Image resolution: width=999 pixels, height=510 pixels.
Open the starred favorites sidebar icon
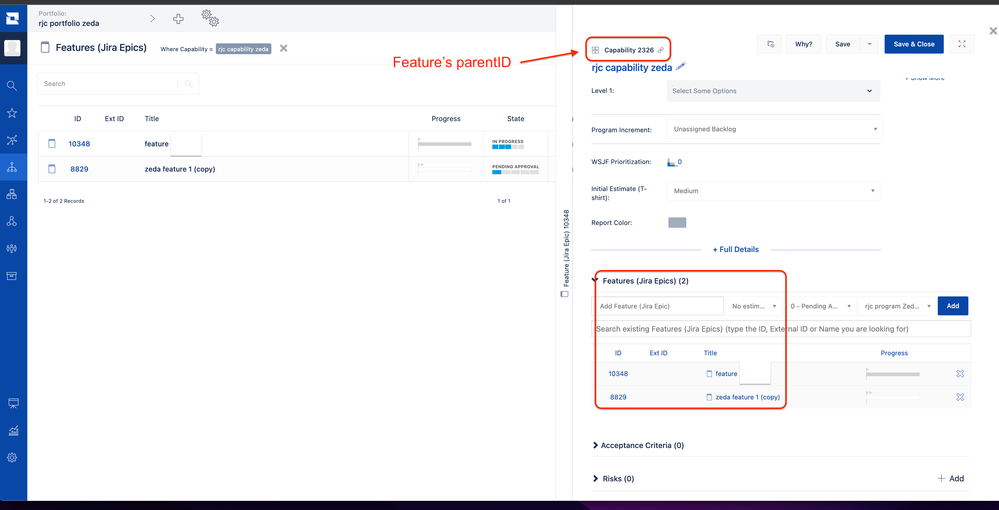[12, 113]
